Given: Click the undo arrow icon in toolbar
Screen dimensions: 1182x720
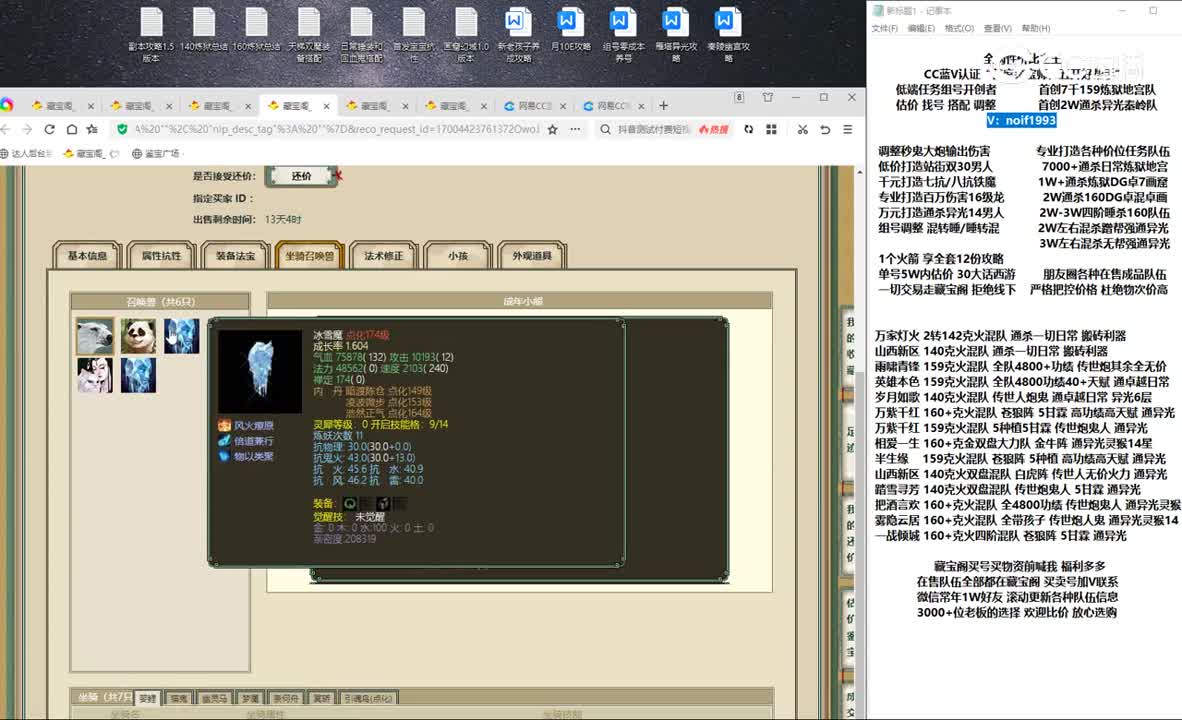Looking at the screenshot, I should pyautogui.click(x=825, y=130).
